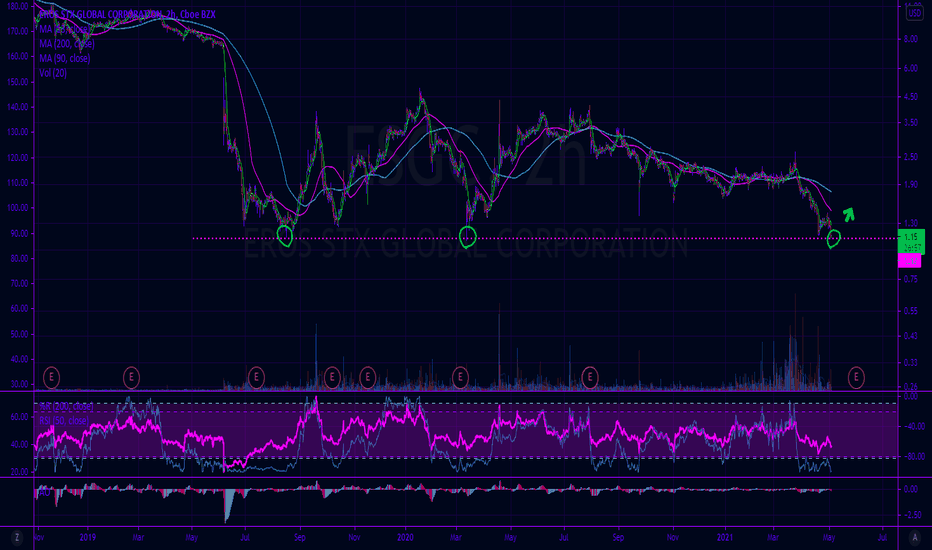Click the 2.50 label on right price scale
The width and height of the screenshot is (932, 550).
click(911, 157)
